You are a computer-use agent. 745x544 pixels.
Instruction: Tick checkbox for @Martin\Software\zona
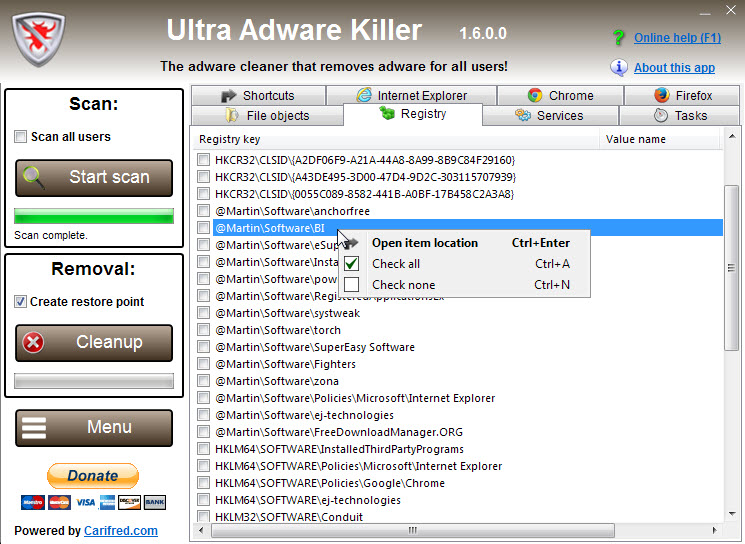tap(203, 381)
